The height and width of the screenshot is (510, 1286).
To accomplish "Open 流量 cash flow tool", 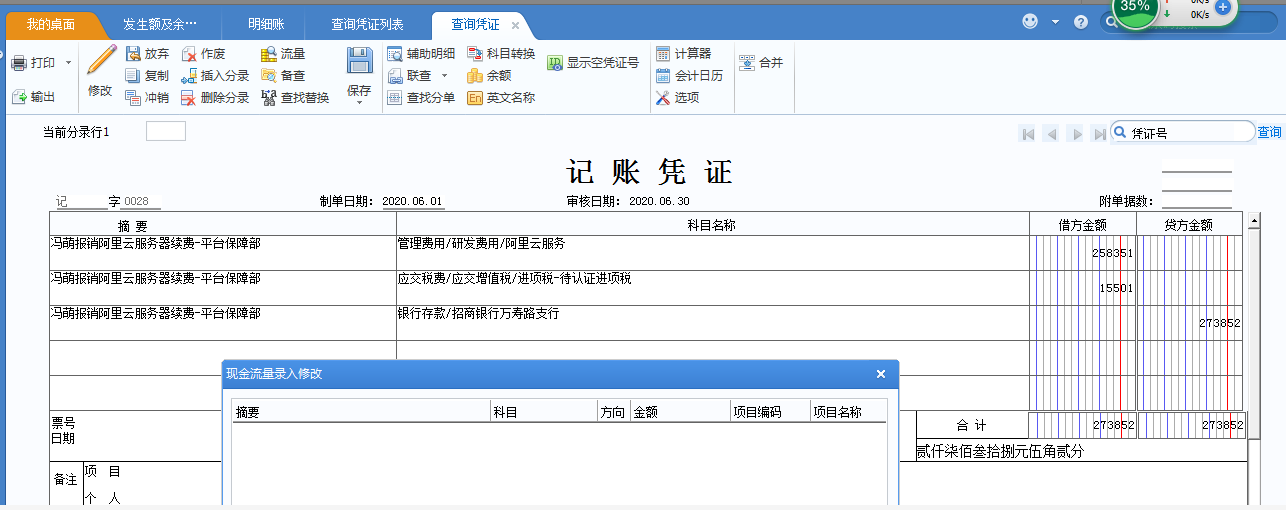I will tap(283, 54).
